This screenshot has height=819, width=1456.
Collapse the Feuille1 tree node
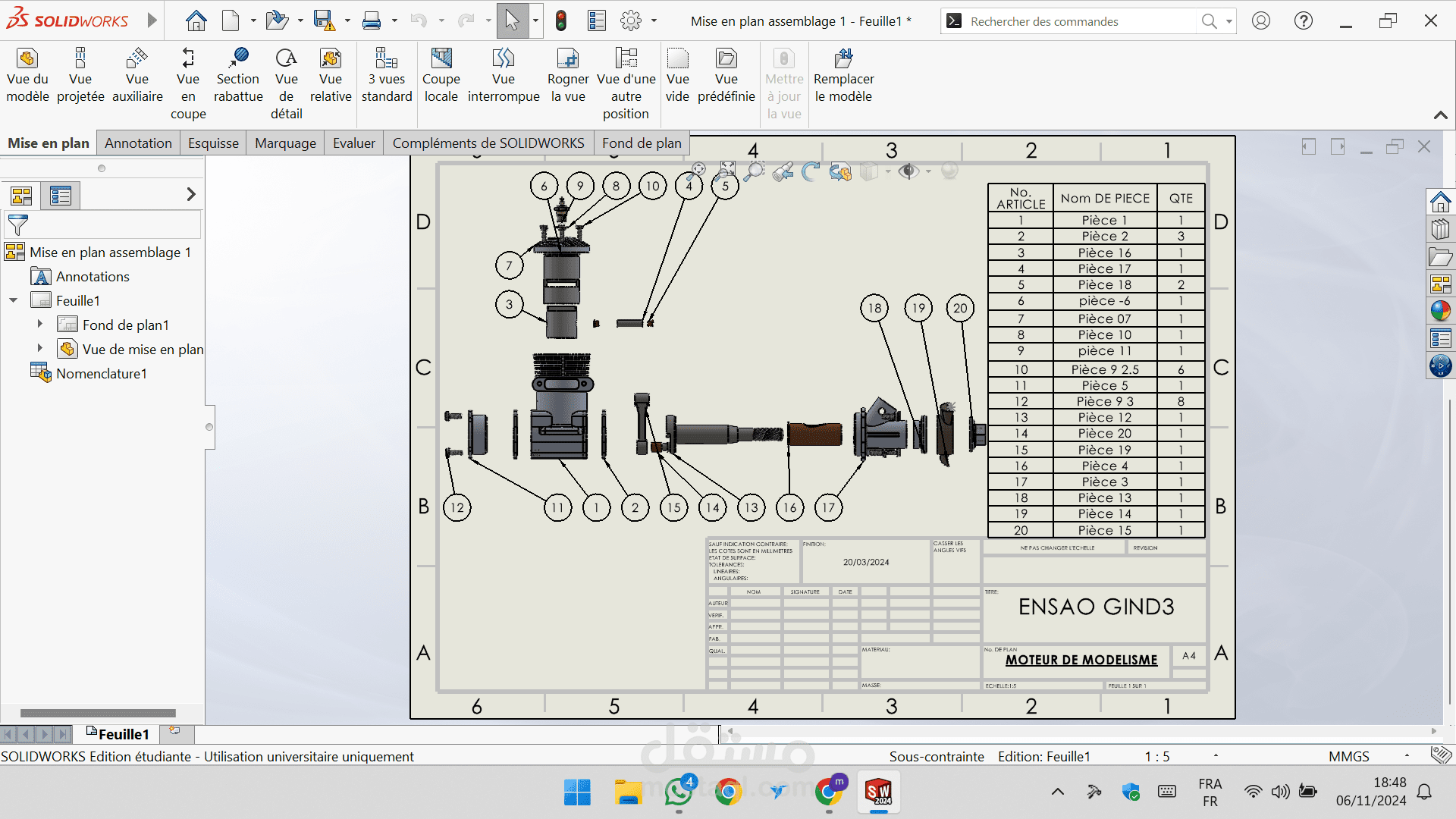tap(13, 300)
